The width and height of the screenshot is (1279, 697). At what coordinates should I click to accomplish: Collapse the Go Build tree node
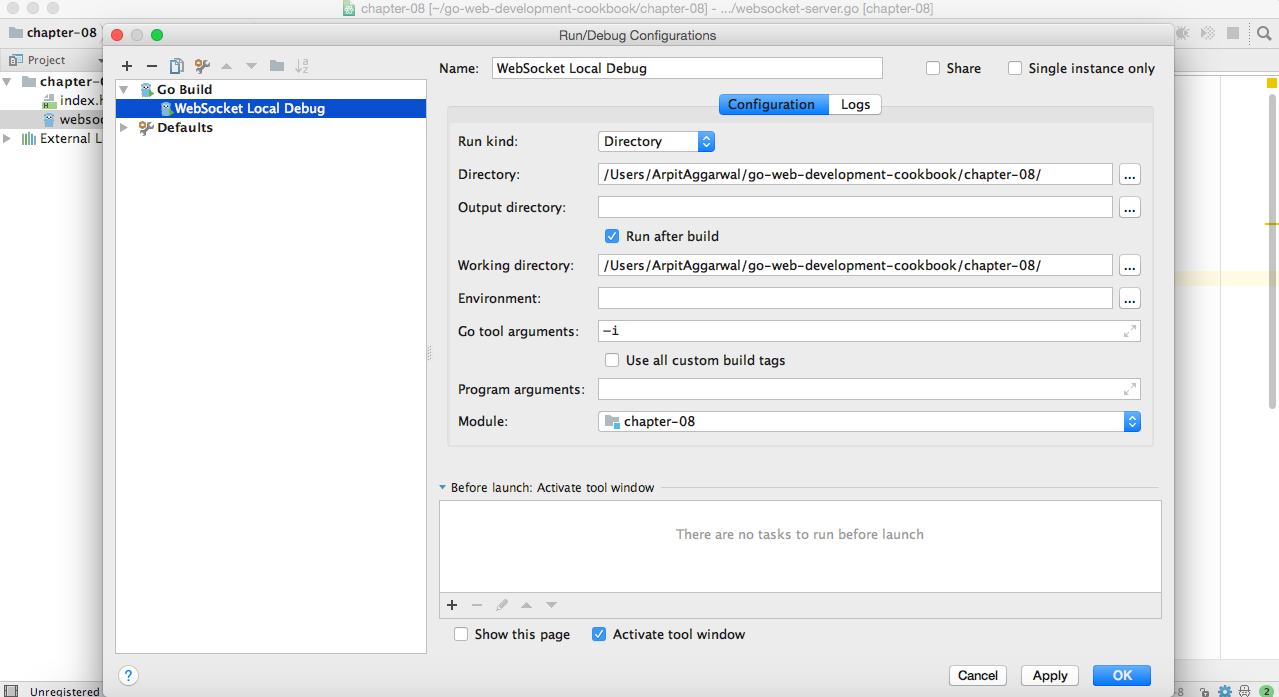click(x=124, y=90)
